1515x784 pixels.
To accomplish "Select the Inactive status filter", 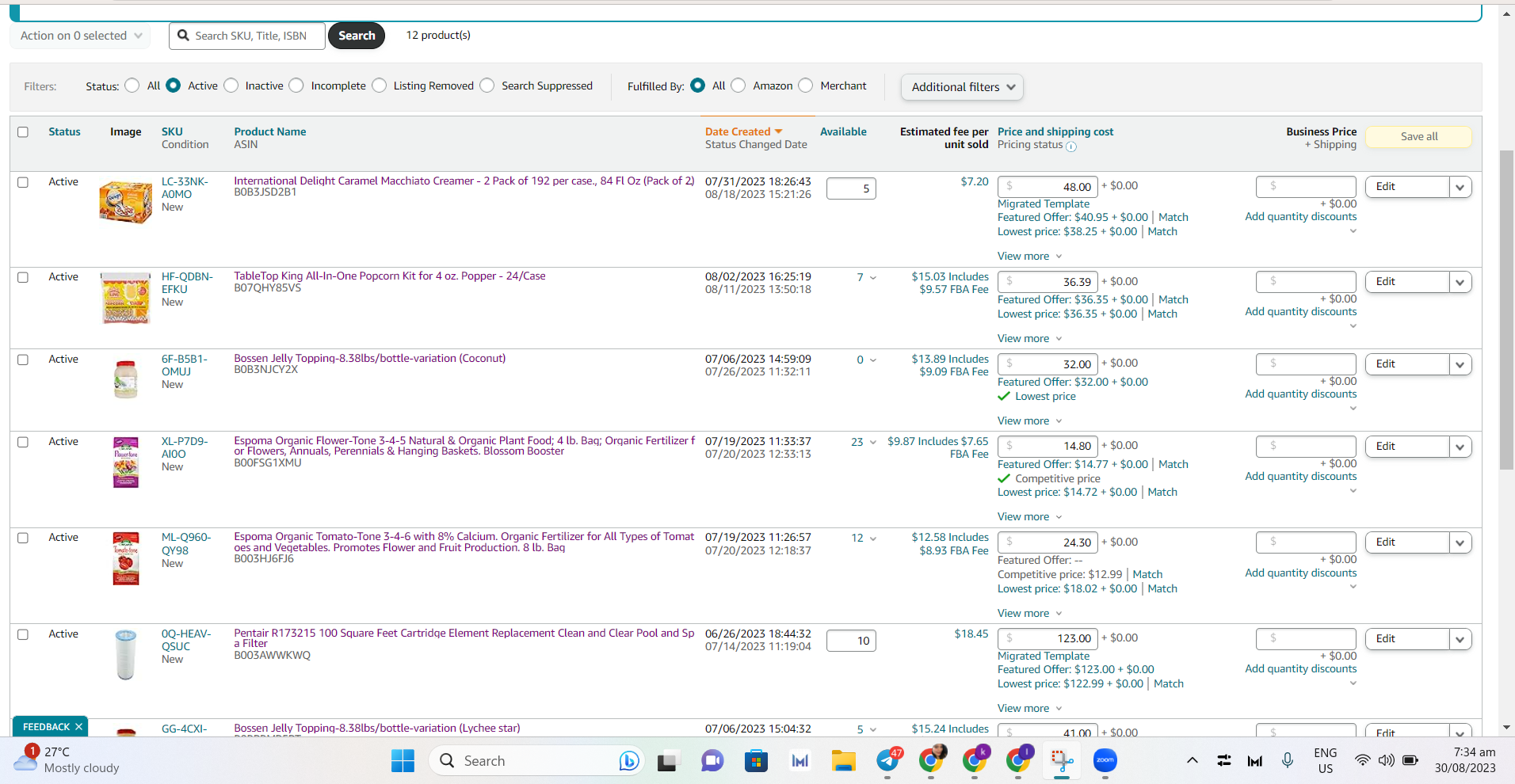I will click(x=231, y=86).
